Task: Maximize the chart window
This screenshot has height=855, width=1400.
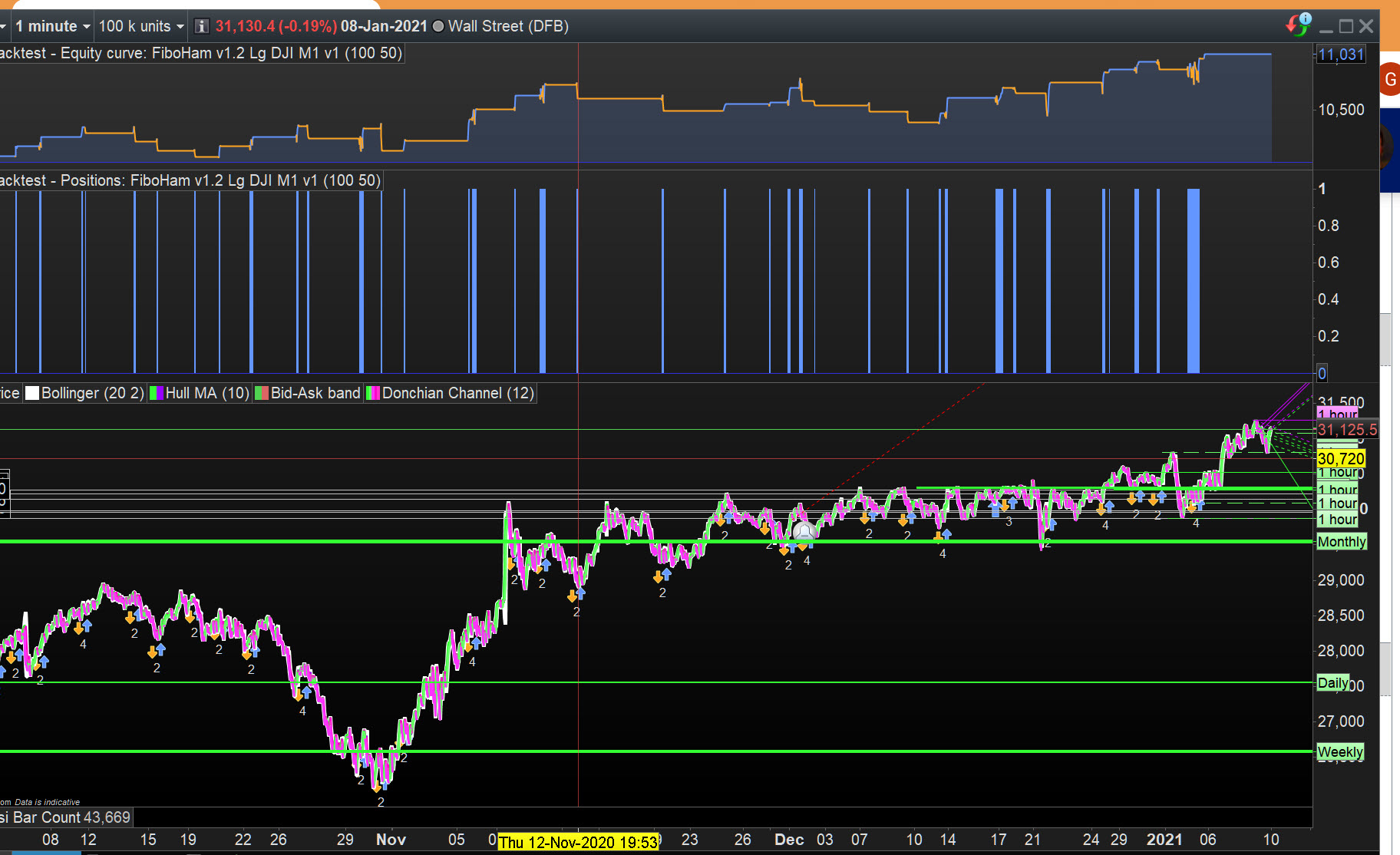Action: [1346, 27]
